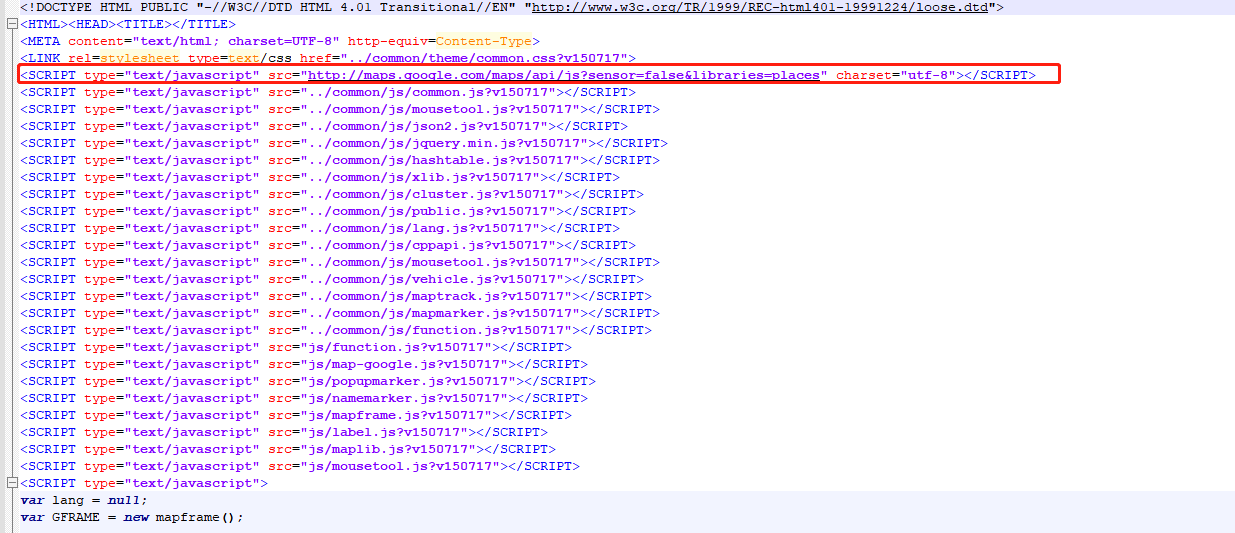The height and width of the screenshot is (533, 1235).
Task: Select the namemarker.js script line
Action: tap(304, 399)
